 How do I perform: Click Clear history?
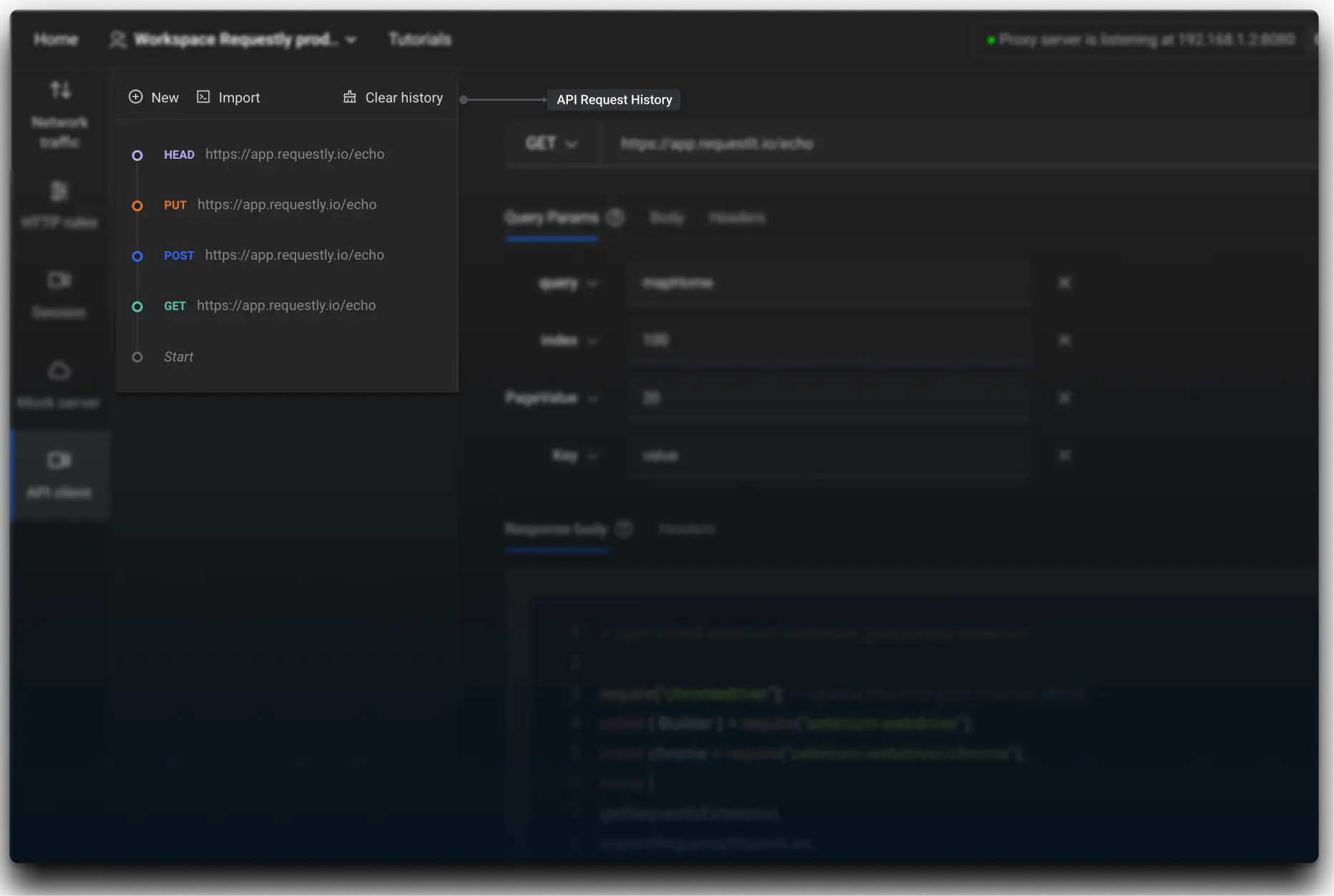pyautogui.click(x=393, y=97)
